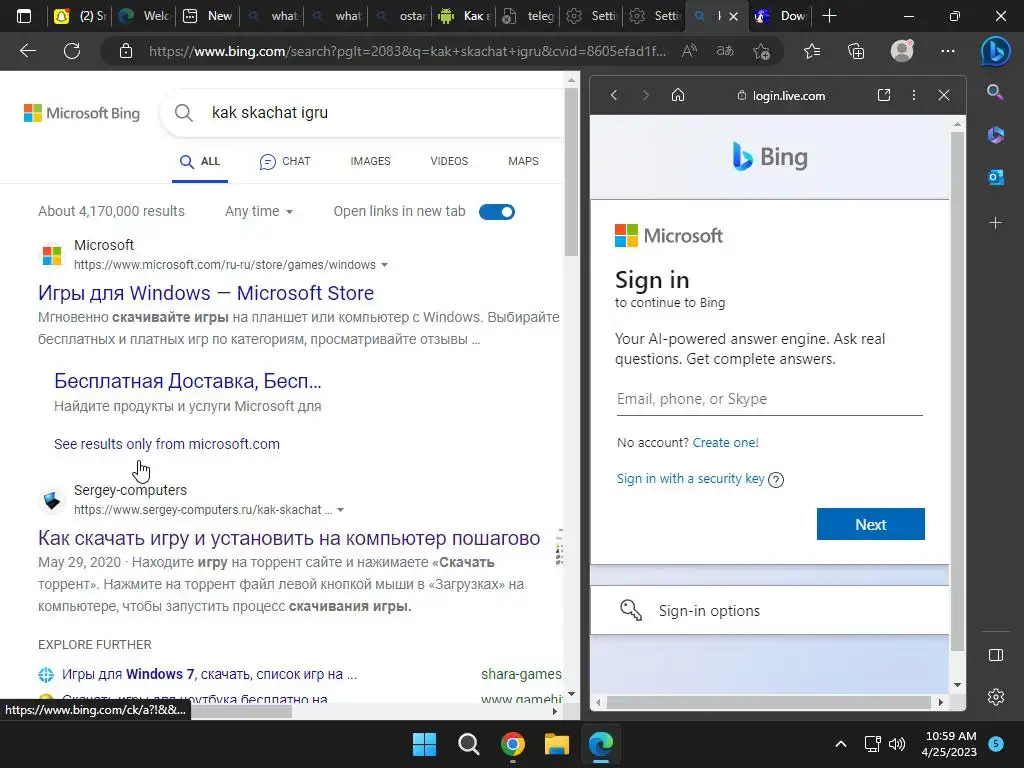Open sidebar page in new tab

coord(884,95)
